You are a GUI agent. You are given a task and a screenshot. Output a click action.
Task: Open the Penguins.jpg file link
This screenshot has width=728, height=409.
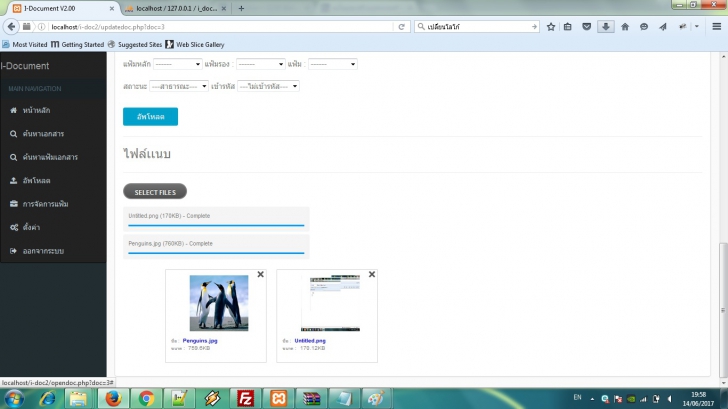[x=200, y=341]
